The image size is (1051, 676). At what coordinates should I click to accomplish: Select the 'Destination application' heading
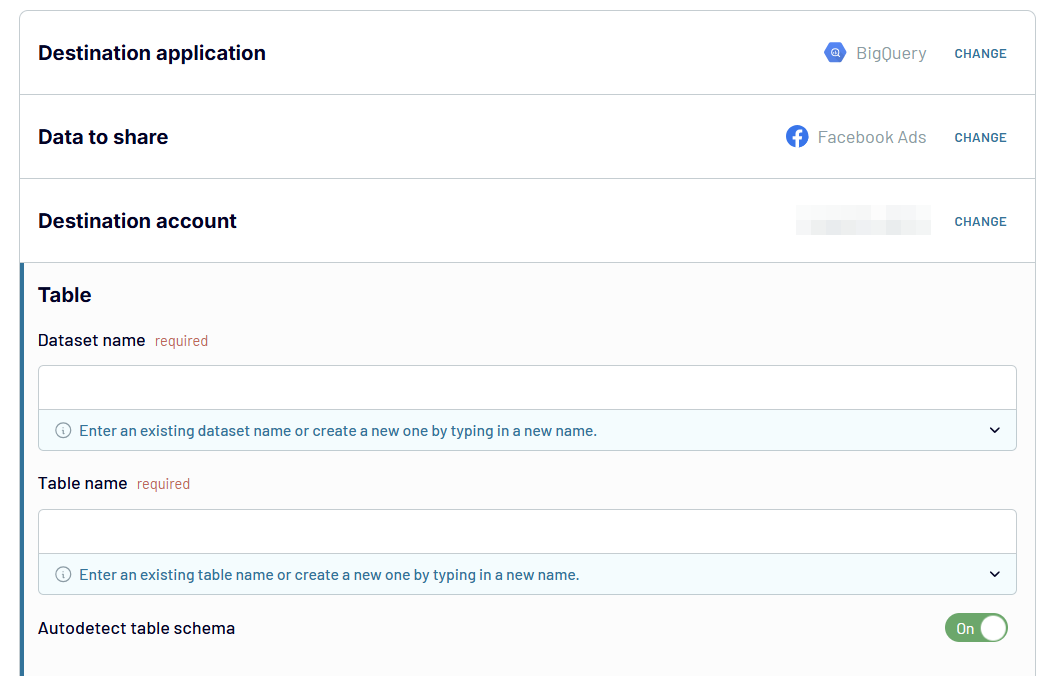(x=151, y=53)
